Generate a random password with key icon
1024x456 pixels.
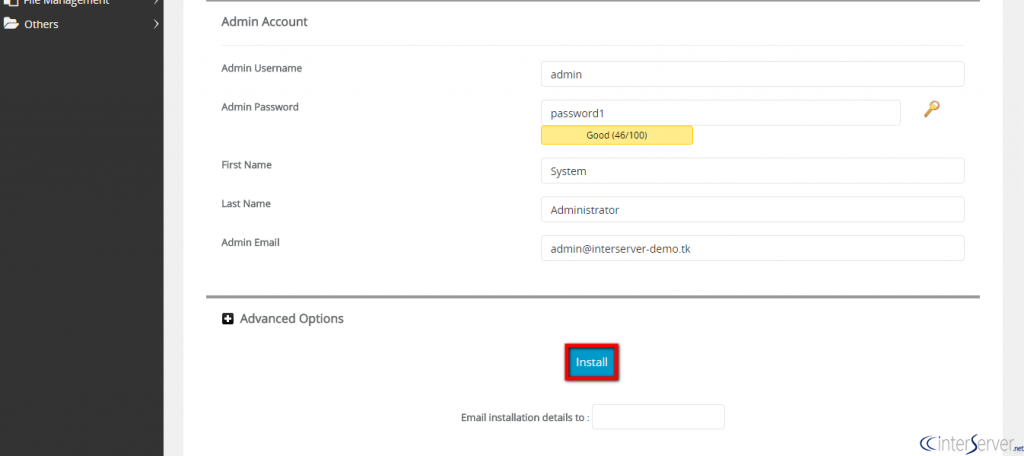pyautogui.click(x=931, y=109)
